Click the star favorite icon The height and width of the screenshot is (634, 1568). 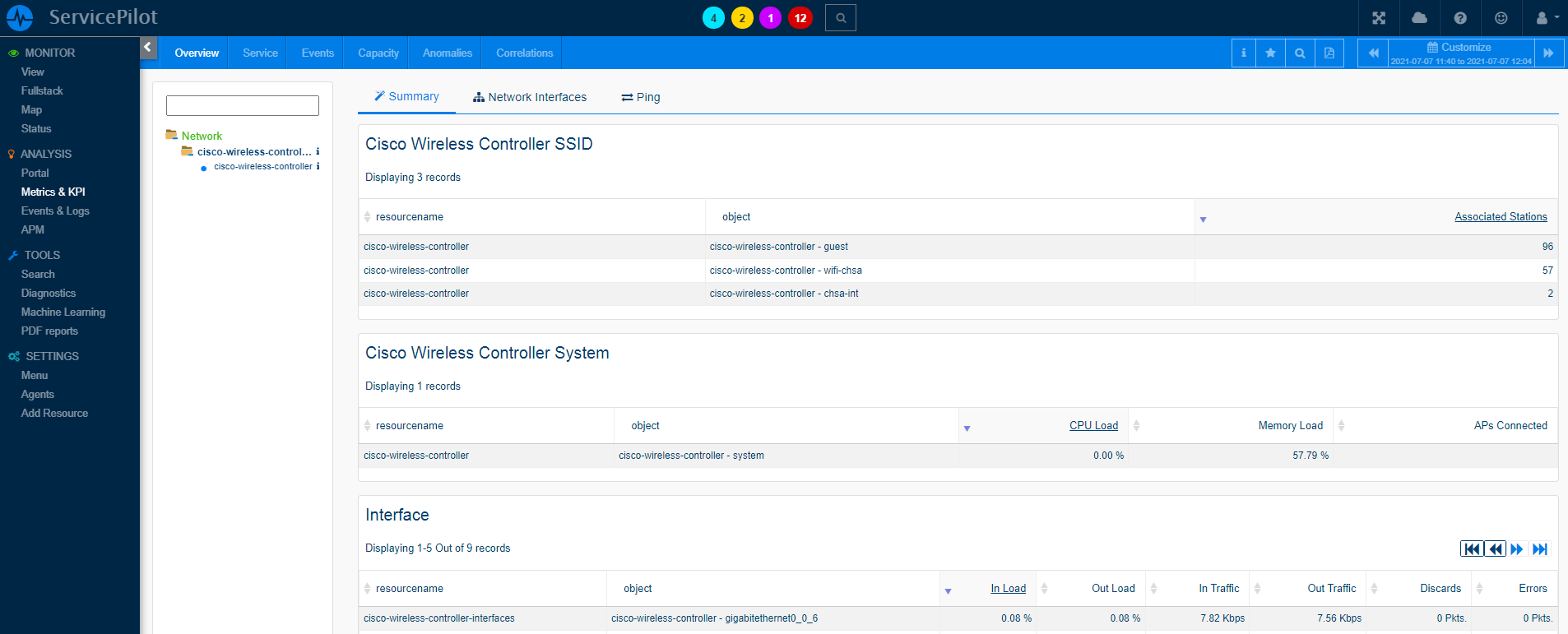click(1271, 53)
